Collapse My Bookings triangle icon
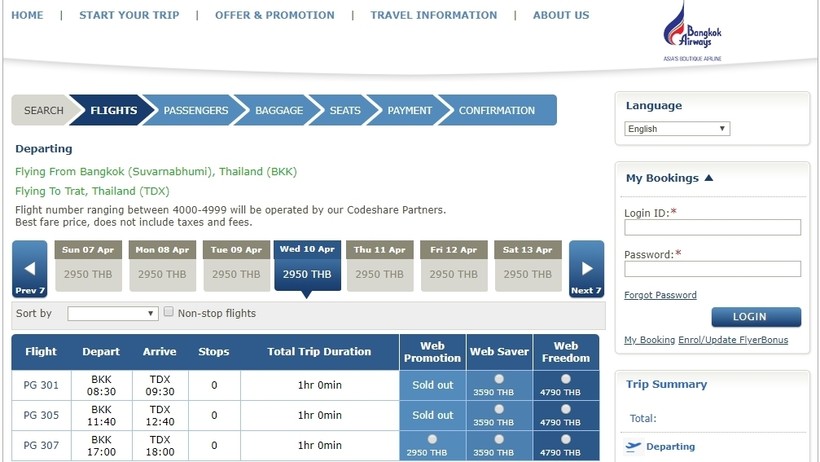Viewport: 820px width, 462px height. click(709, 178)
